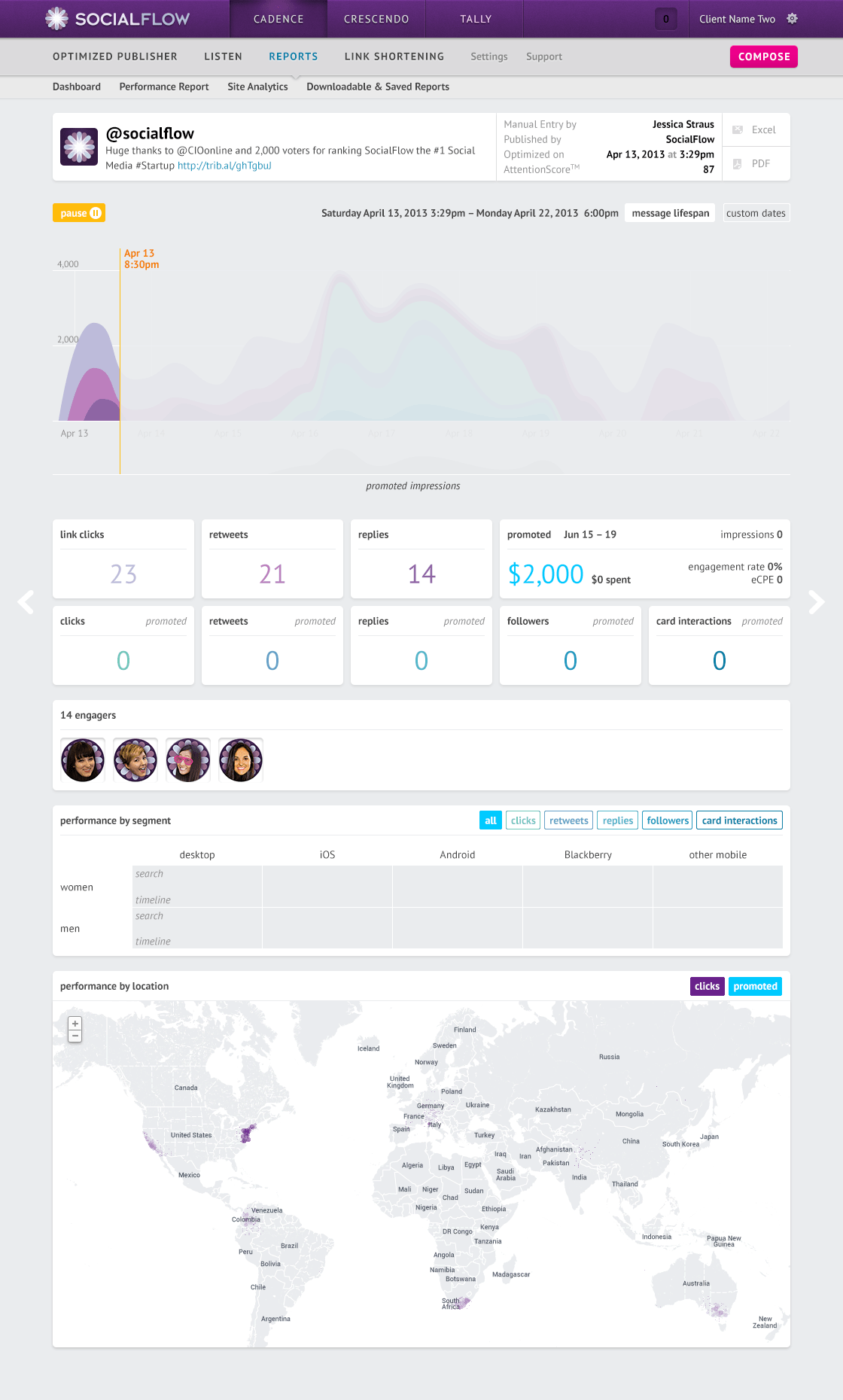Click the SocialFlow logo flower icon
The height and width of the screenshot is (1400, 843).
(56, 19)
